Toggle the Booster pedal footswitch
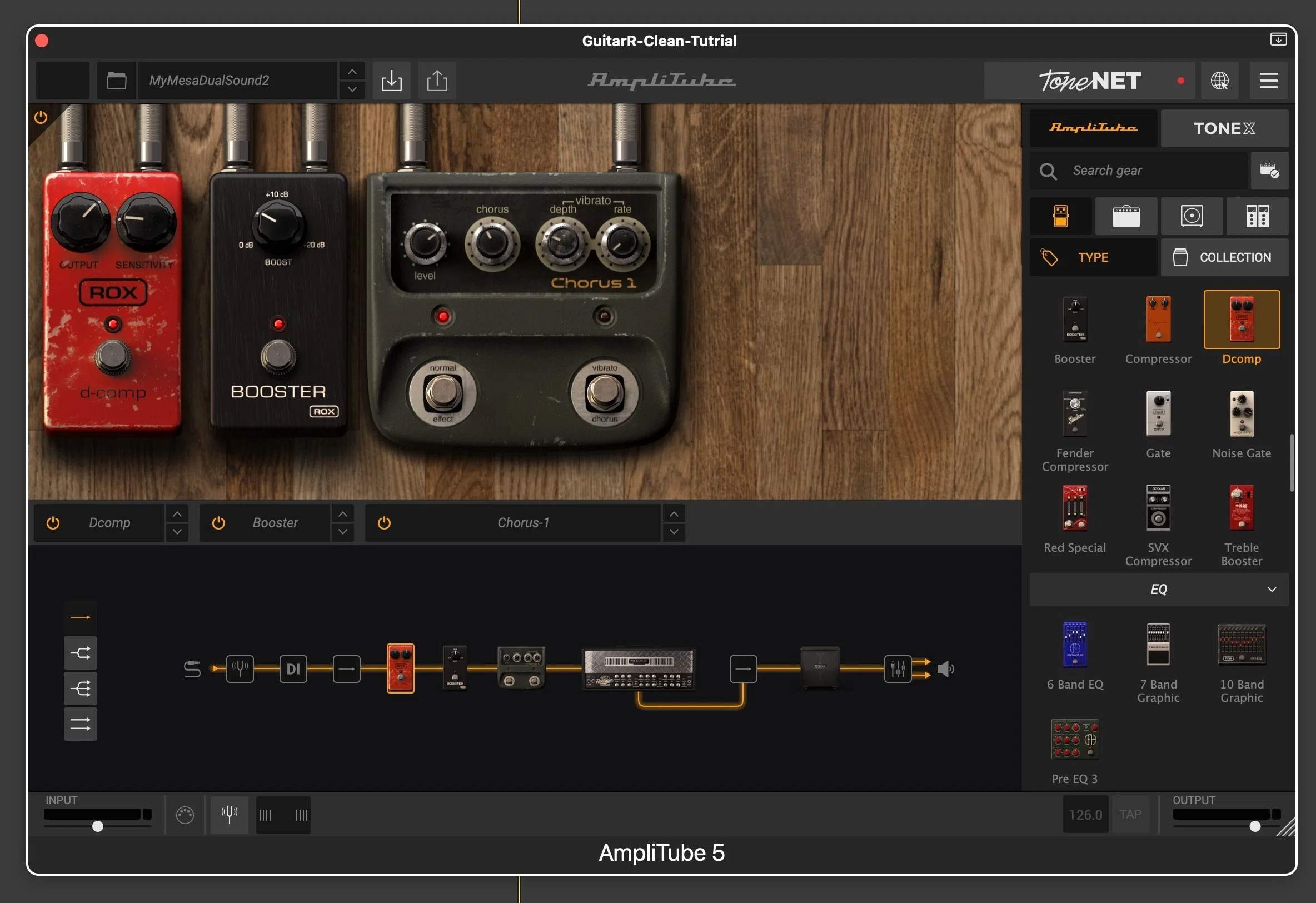 [278, 357]
